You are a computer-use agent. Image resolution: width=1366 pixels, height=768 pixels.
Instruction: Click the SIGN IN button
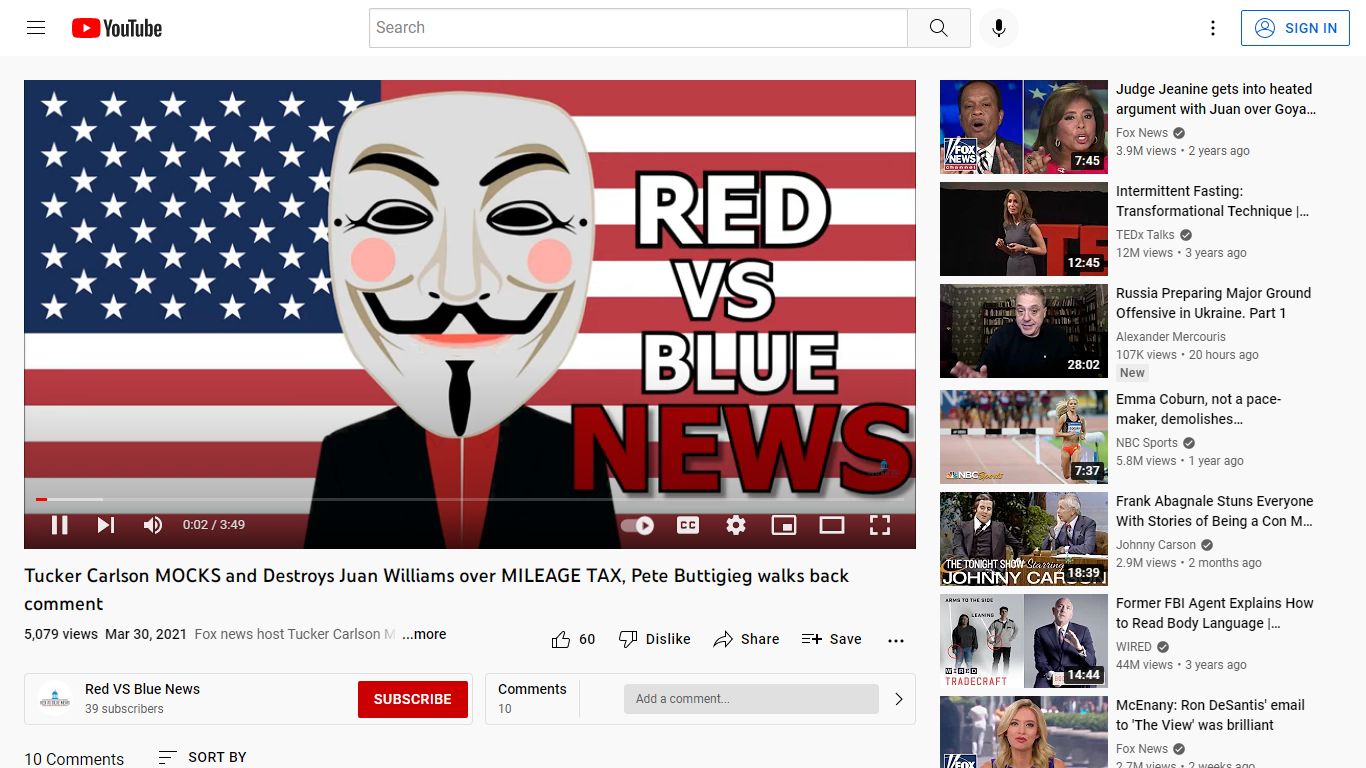click(x=1295, y=28)
